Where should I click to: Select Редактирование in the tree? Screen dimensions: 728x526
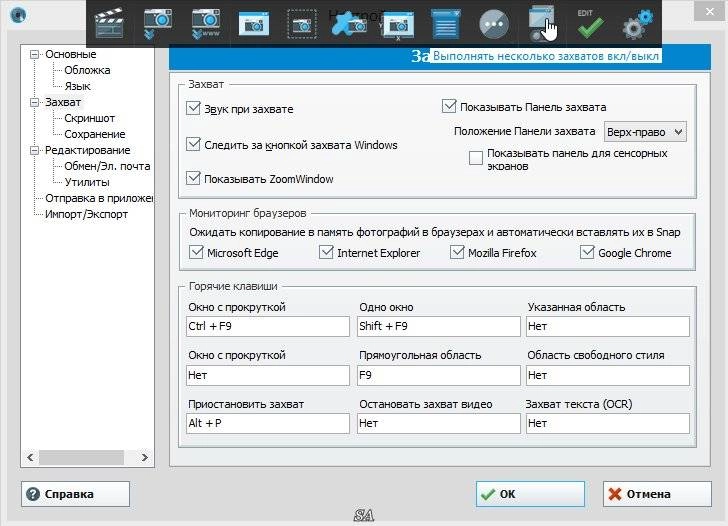click(x=88, y=150)
